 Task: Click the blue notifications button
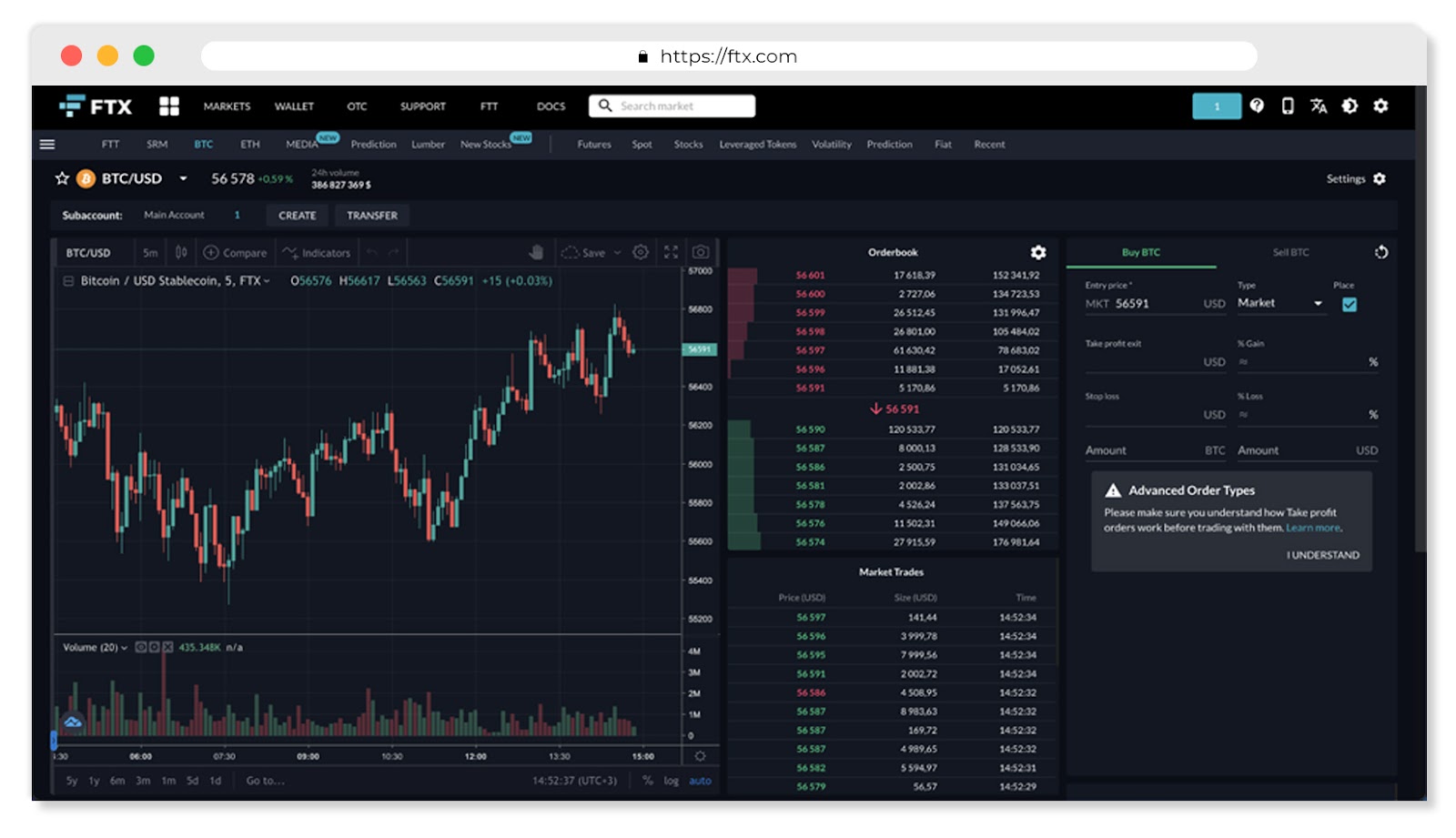1217,106
